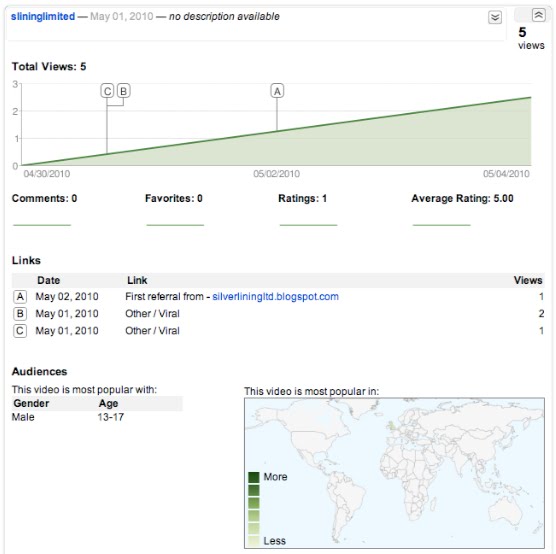Image resolution: width=556 pixels, height=554 pixels.
Task: Click the 5 views counter
Action: click(531, 38)
